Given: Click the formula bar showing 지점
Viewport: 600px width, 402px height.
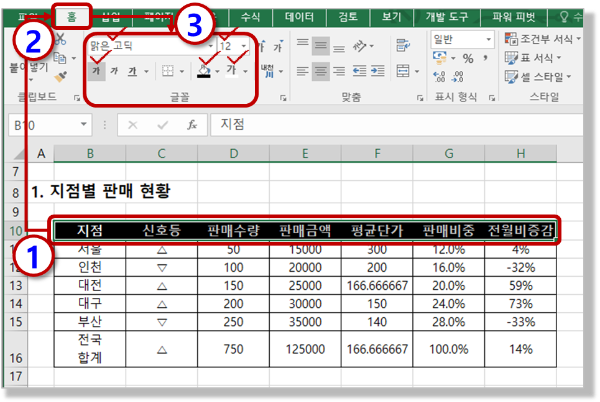Looking at the screenshot, I should 396,125.
